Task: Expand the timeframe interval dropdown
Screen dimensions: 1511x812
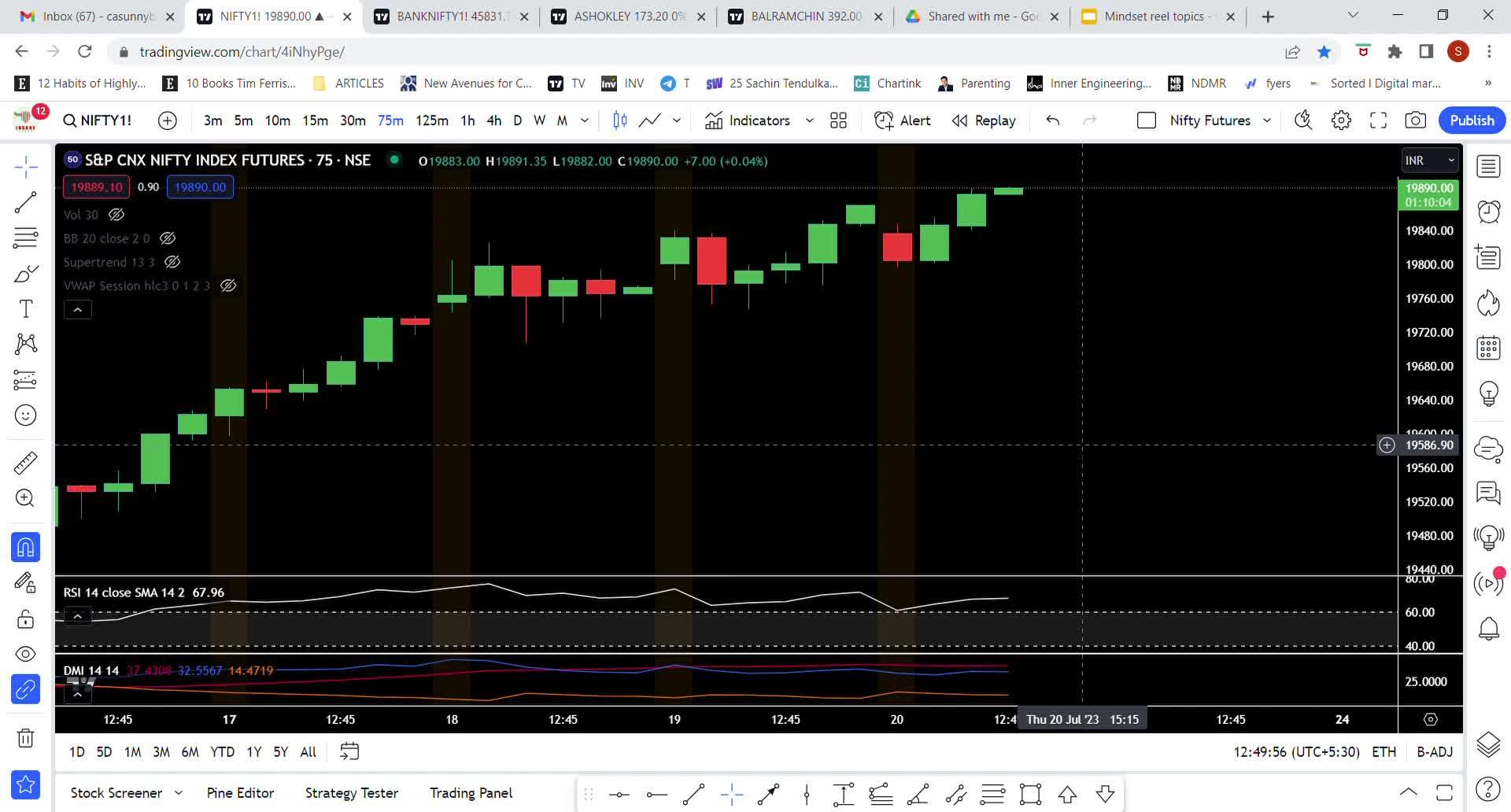Action: (x=585, y=120)
